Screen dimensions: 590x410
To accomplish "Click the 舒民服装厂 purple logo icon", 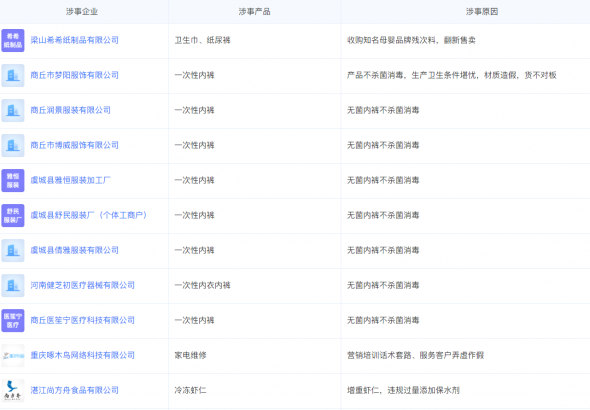I will pos(13,215).
